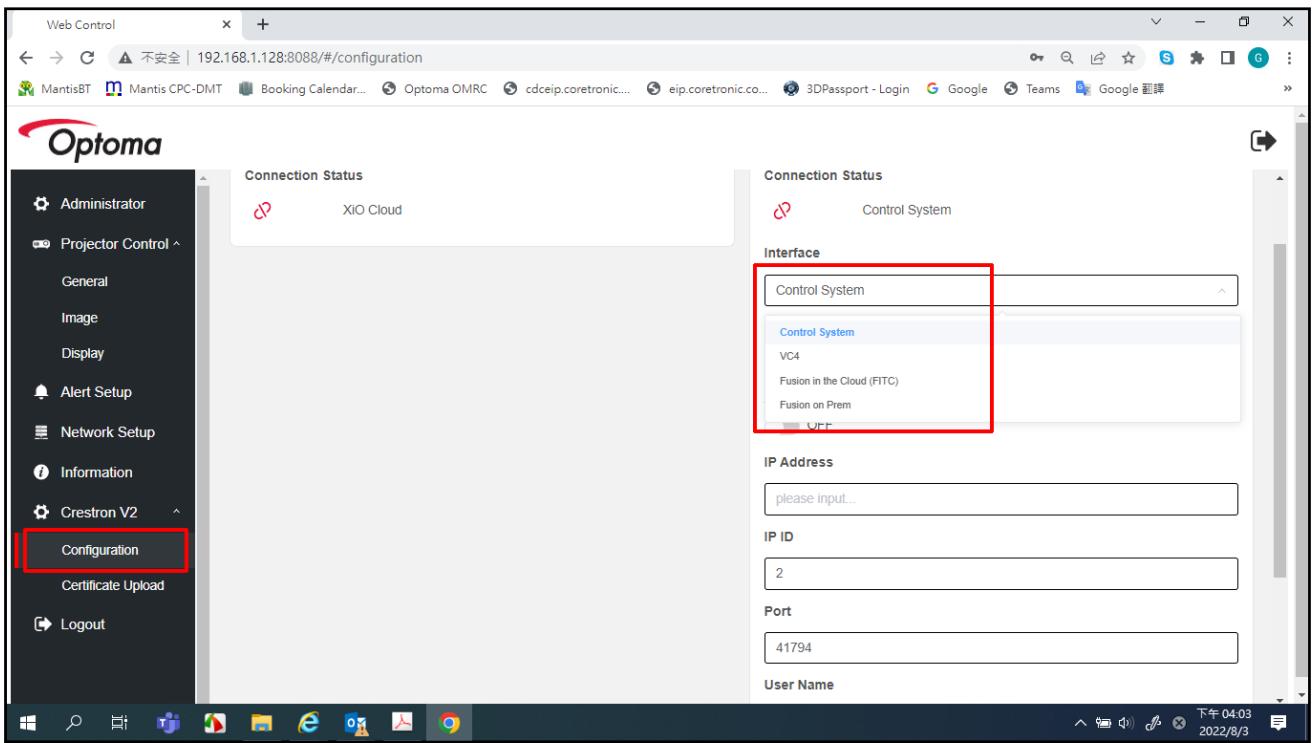Image resolution: width=1312 pixels, height=743 pixels.
Task: Choose Fusion on Prem option
Action: click(1002, 405)
